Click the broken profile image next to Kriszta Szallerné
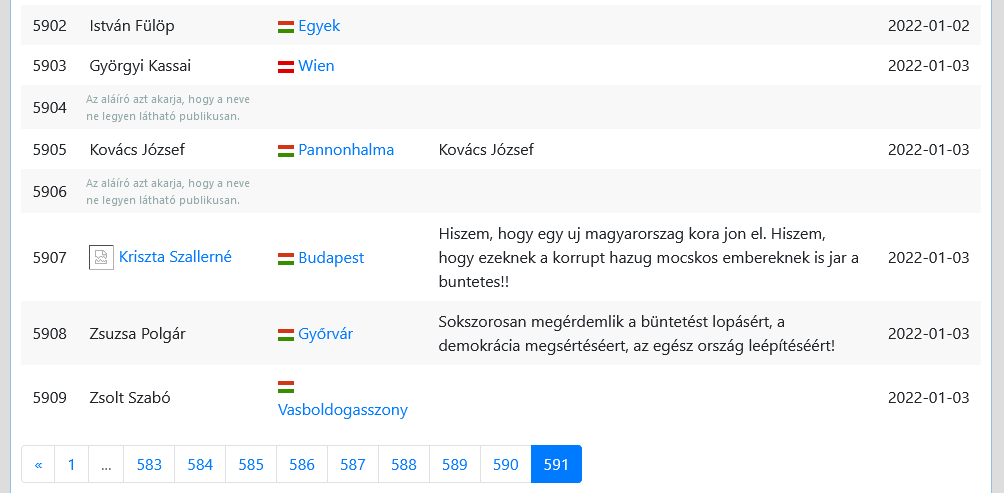 pos(101,257)
